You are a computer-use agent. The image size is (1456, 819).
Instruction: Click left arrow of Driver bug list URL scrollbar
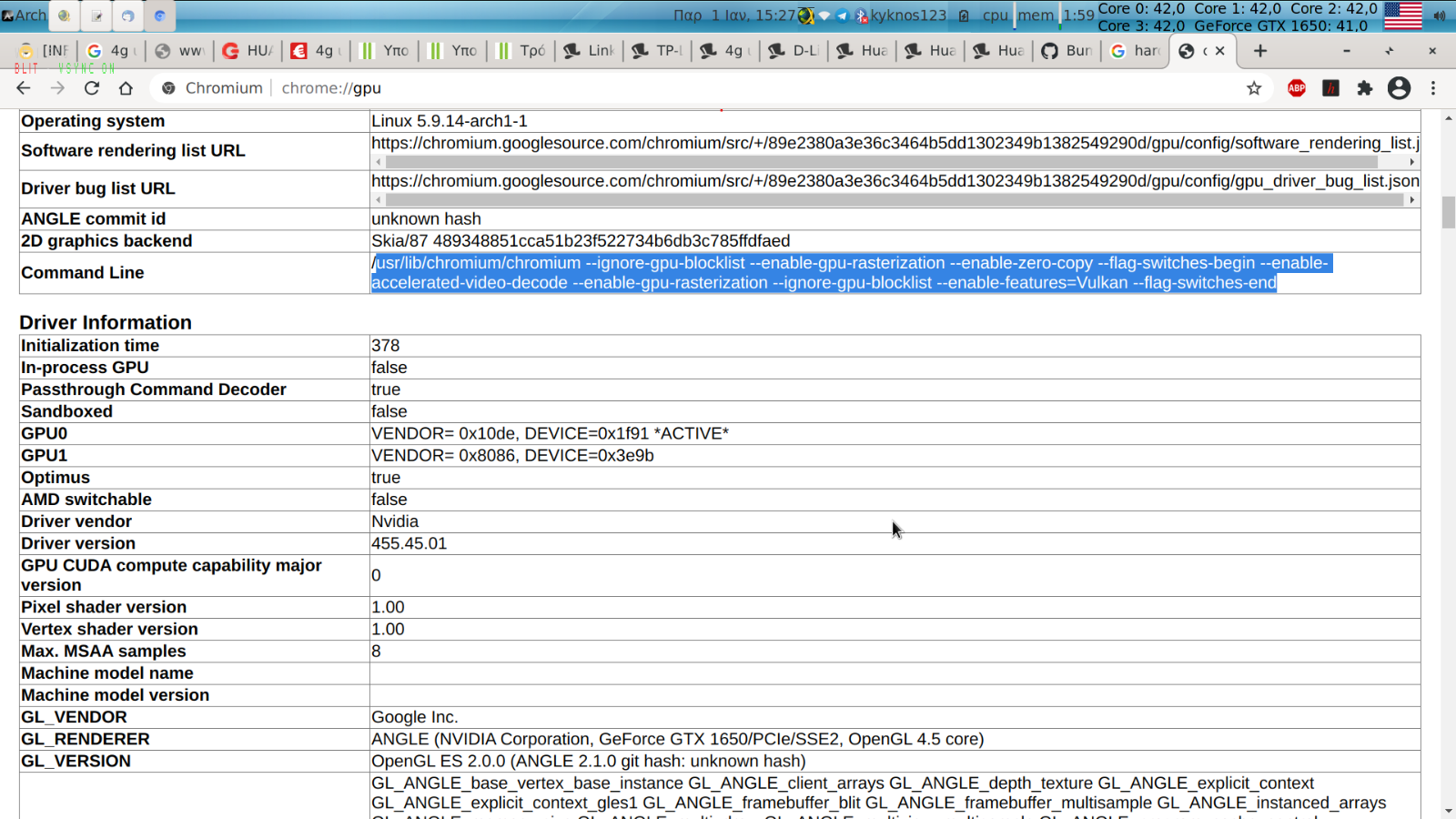pos(379,200)
